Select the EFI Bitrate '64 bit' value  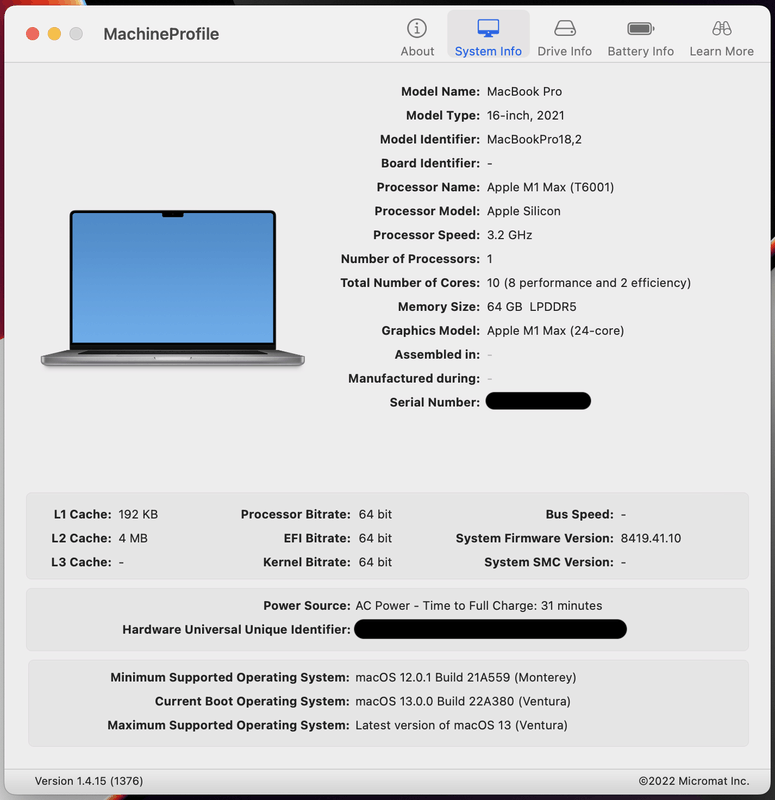pyautogui.click(x=375, y=538)
